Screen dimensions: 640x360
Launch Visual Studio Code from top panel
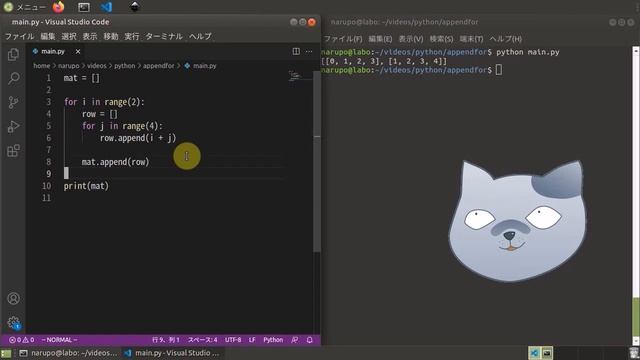click(106, 7)
